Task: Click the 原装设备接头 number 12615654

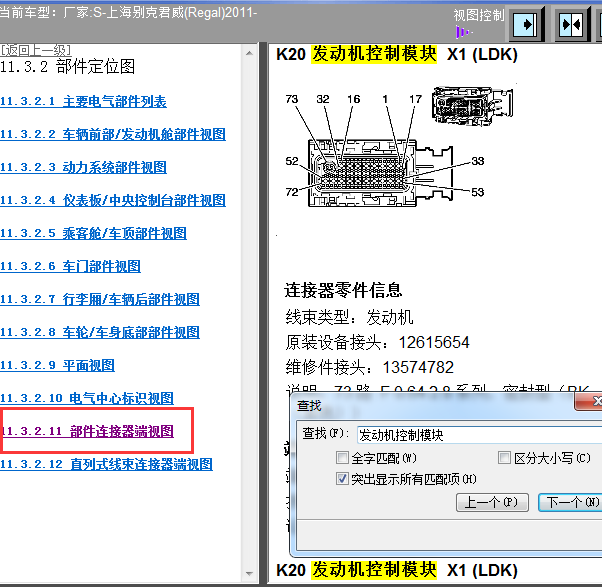Action: [434, 342]
